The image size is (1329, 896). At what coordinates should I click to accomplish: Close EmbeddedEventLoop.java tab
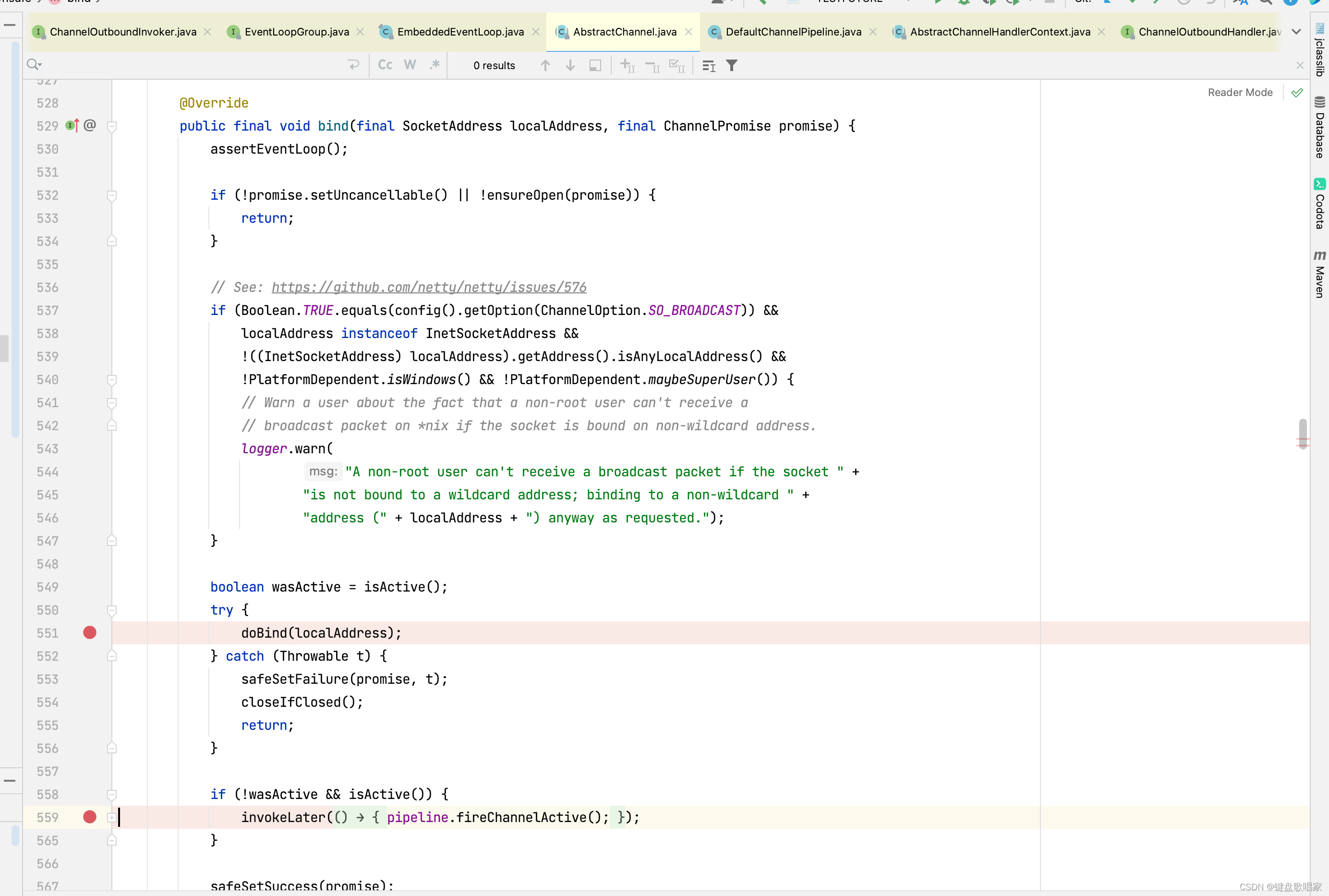click(x=535, y=32)
